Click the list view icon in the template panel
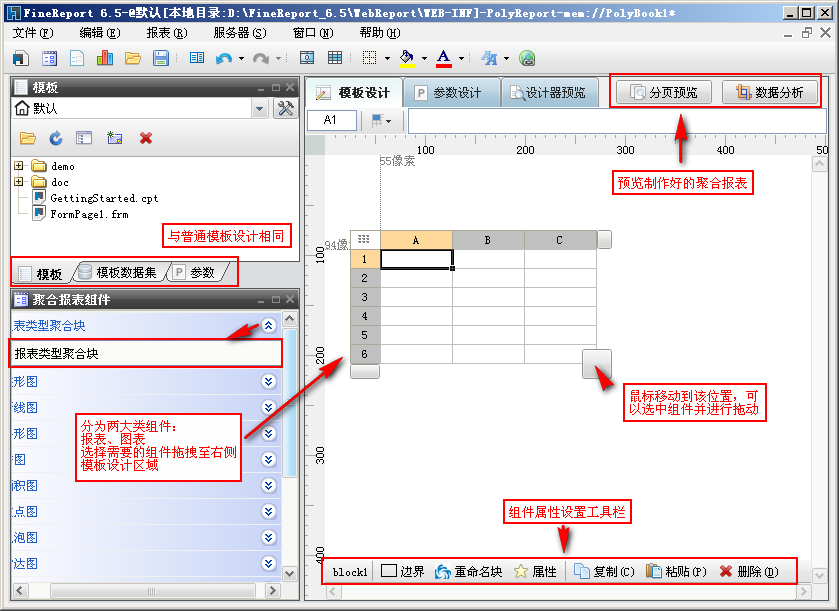The height and width of the screenshot is (611, 839). pos(84,139)
